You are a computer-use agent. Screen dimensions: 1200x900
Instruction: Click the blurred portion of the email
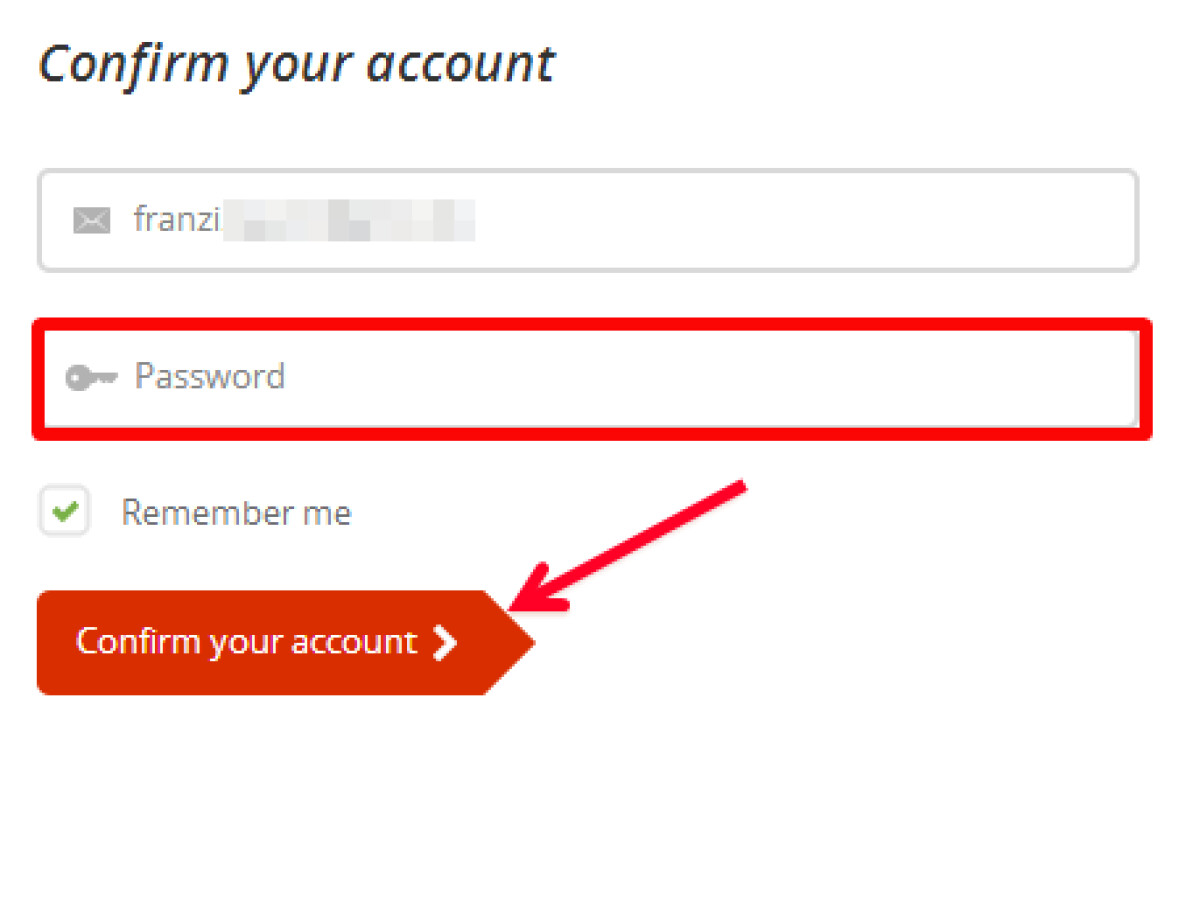(349, 220)
